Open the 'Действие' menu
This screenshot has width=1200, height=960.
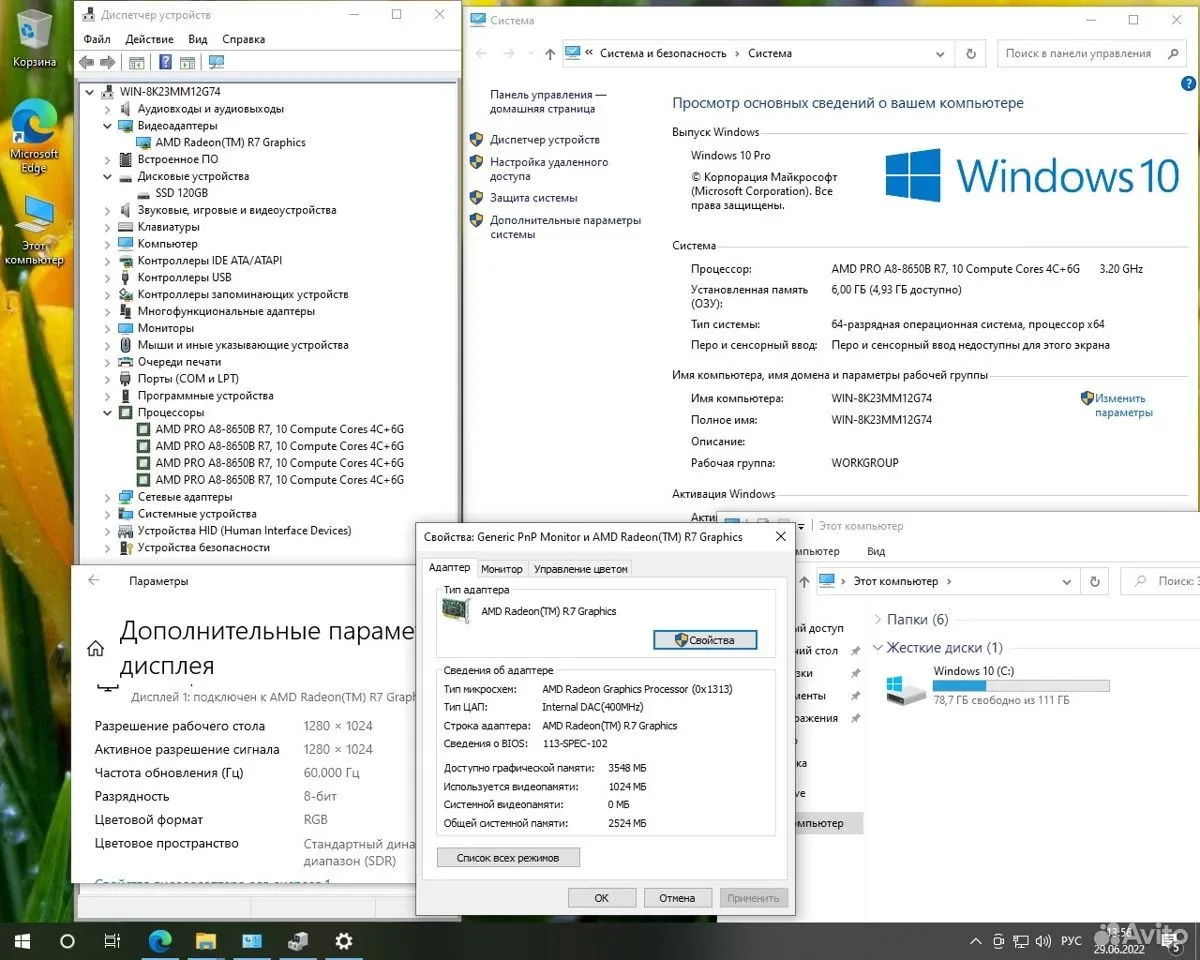[150, 39]
